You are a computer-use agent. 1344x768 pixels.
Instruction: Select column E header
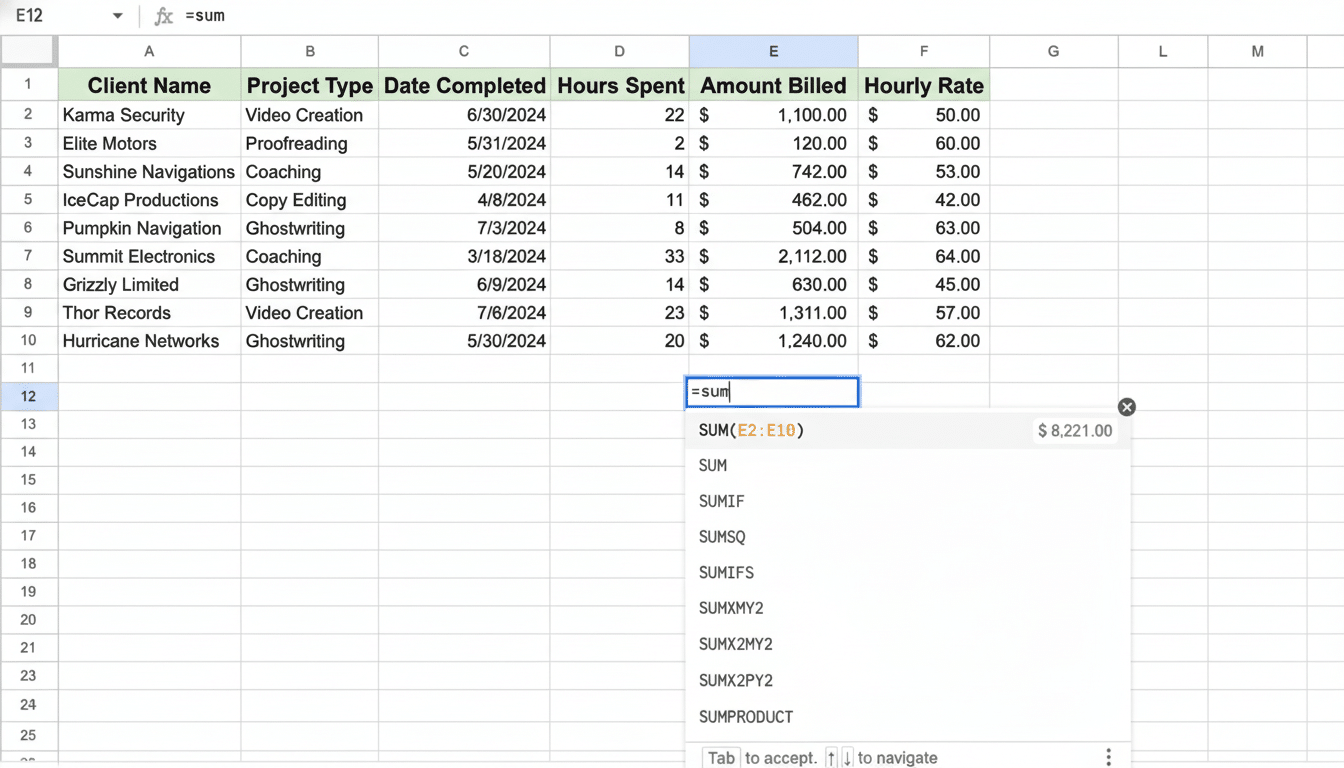click(773, 50)
